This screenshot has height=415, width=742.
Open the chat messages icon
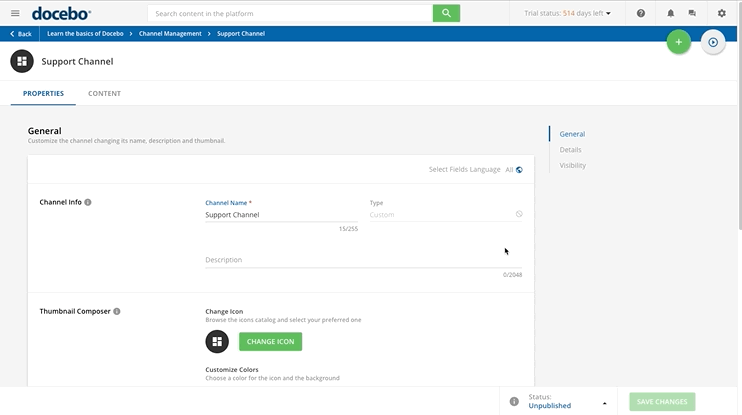pos(692,13)
